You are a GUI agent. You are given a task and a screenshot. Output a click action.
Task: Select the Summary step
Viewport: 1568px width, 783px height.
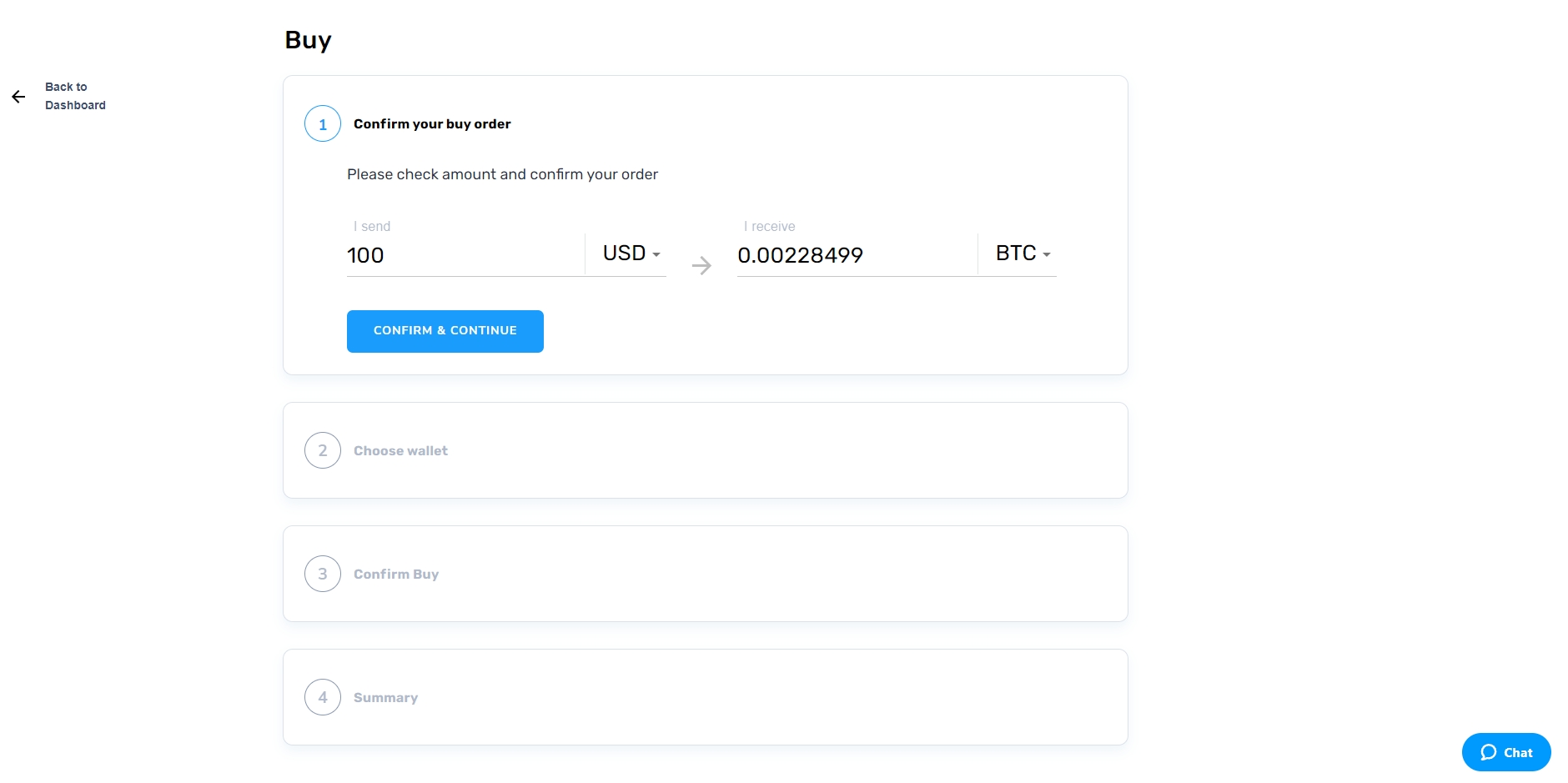click(706, 697)
